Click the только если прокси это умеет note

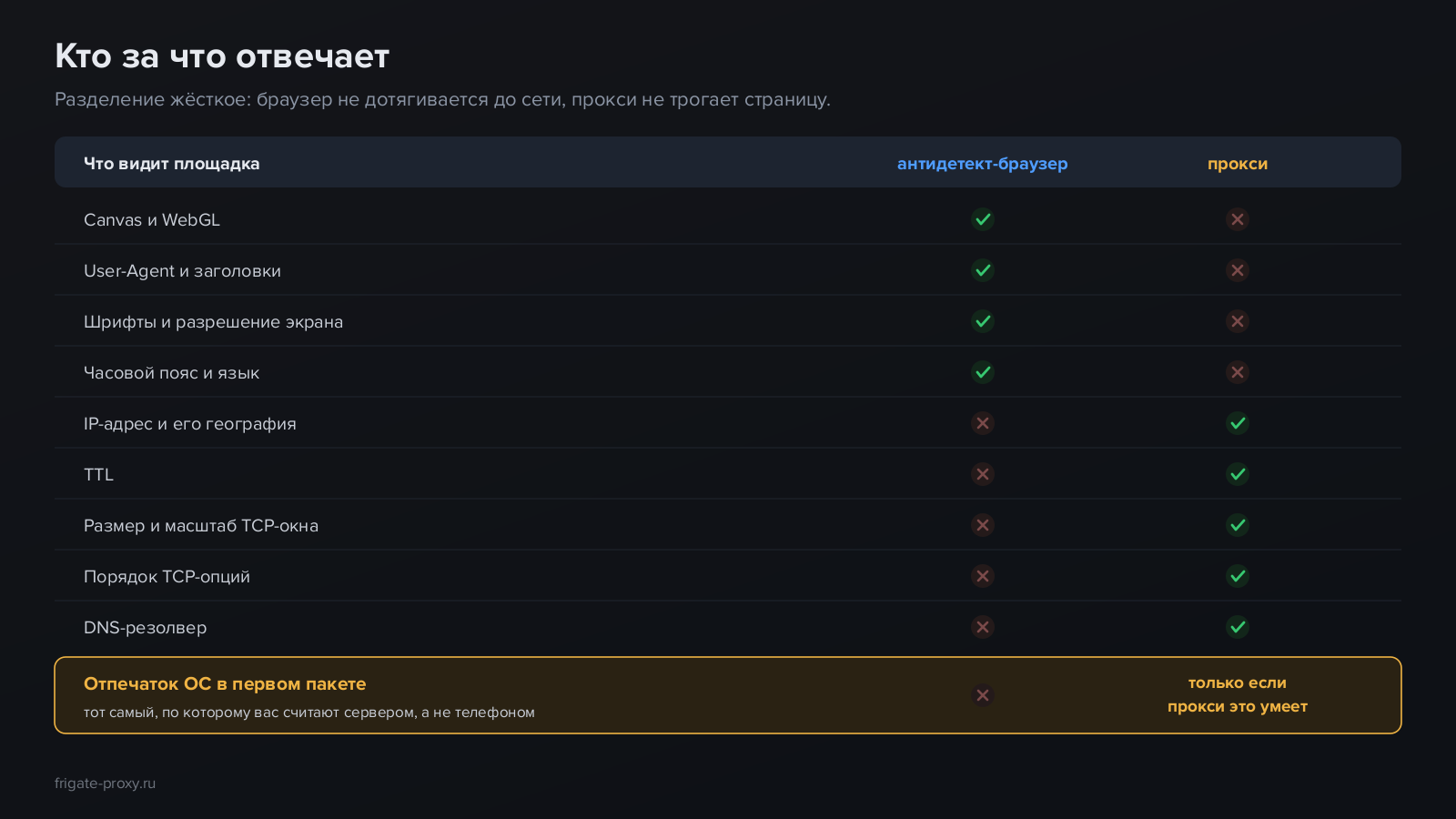(x=1238, y=694)
